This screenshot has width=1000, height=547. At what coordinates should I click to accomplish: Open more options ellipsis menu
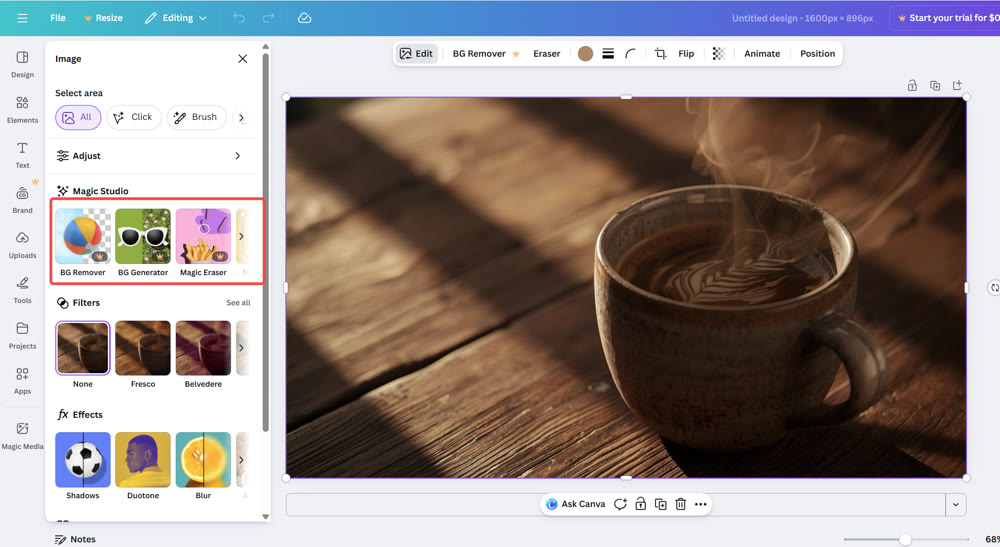pos(701,504)
